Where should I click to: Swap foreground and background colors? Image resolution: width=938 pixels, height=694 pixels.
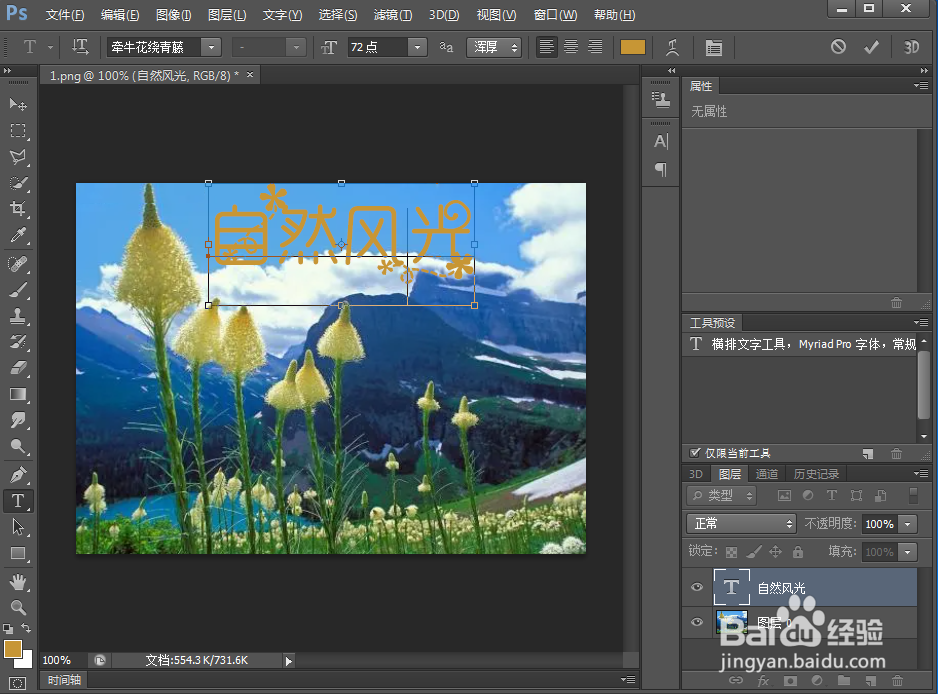(26, 628)
